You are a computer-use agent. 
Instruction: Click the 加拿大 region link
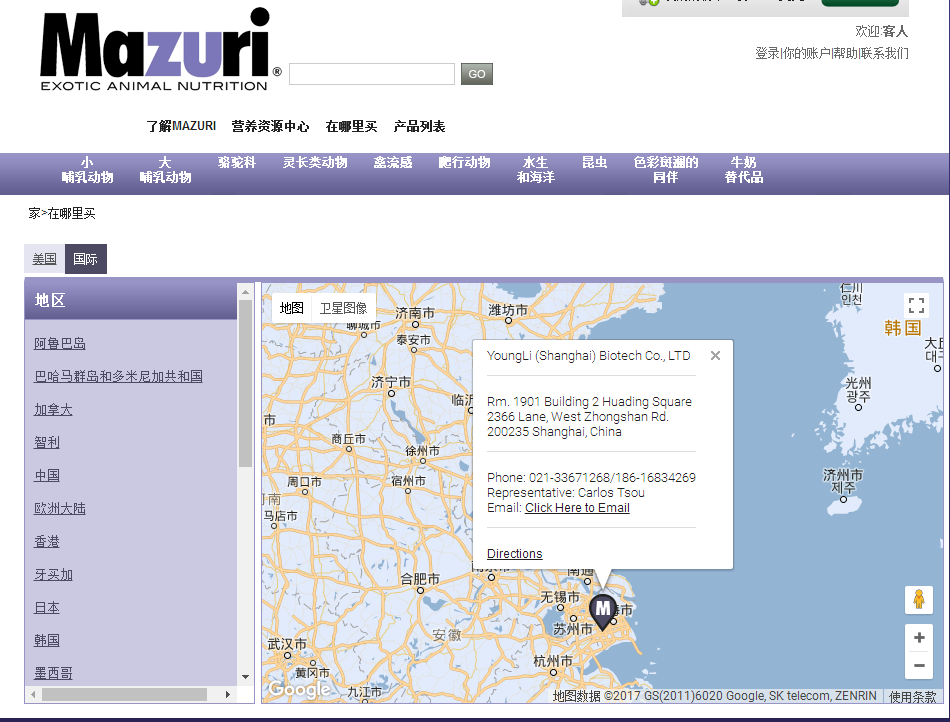coord(53,409)
